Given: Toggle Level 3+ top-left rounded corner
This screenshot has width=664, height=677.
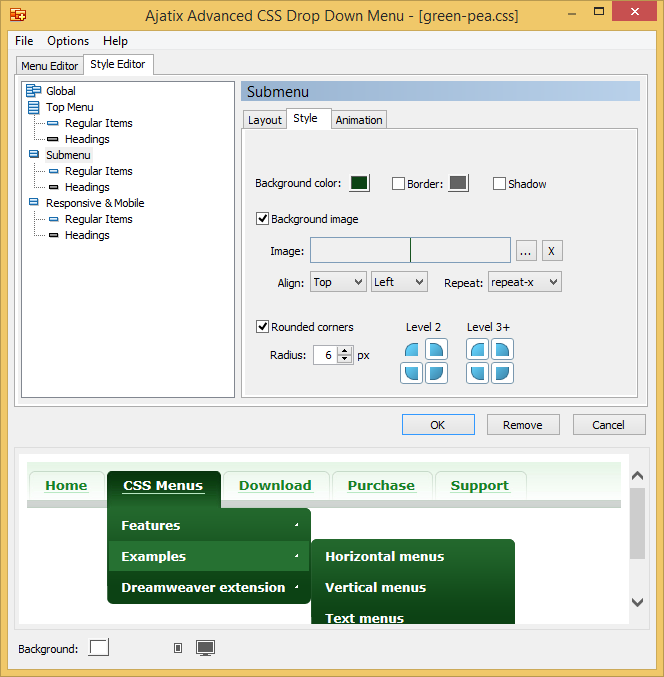Looking at the screenshot, I should click(x=477, y=350).
